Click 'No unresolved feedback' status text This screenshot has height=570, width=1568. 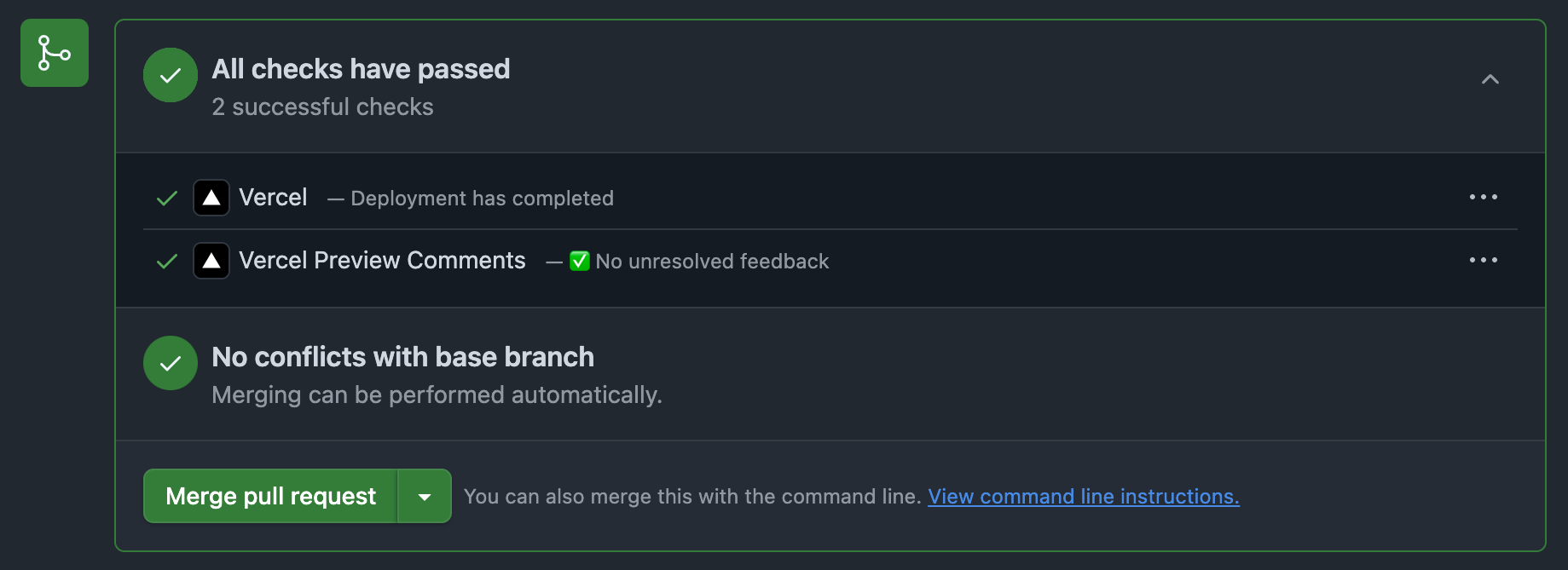click(x=712, y=261)
